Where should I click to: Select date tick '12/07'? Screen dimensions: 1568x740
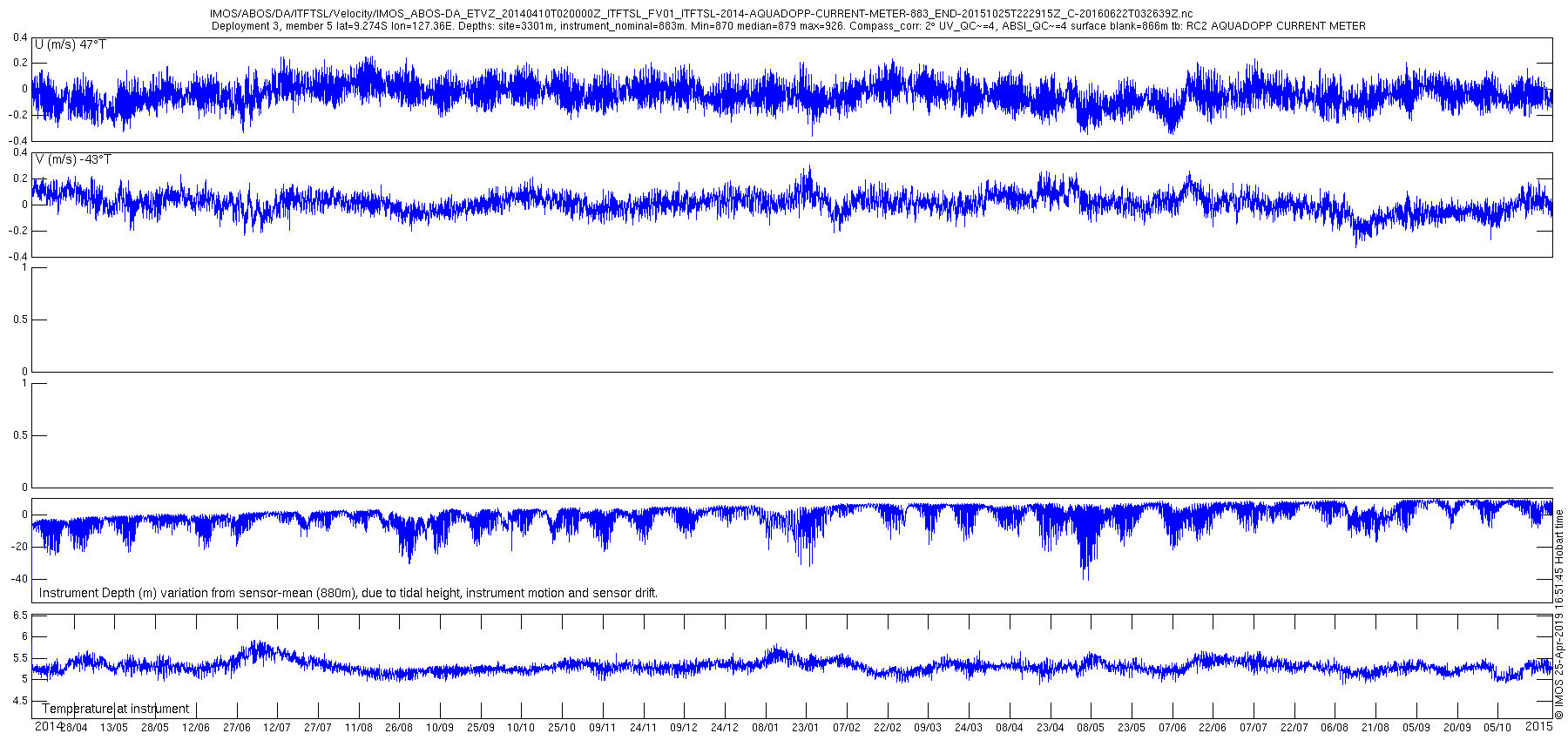(x=277, y=728)
